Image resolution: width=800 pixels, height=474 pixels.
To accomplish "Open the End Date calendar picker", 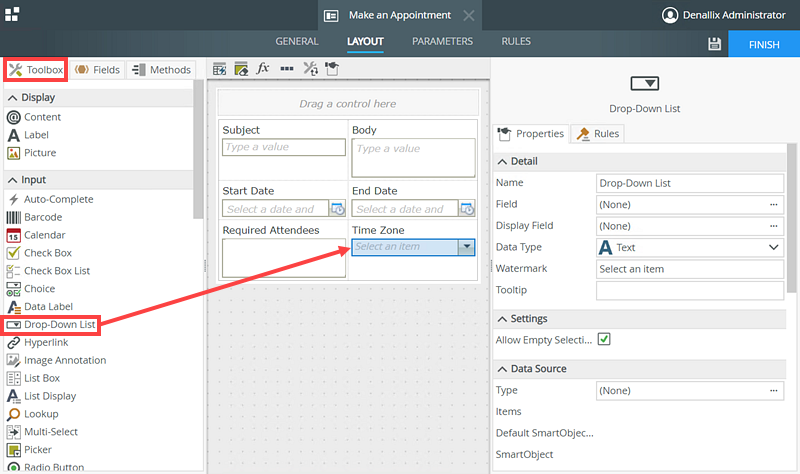I will (467, 209).
